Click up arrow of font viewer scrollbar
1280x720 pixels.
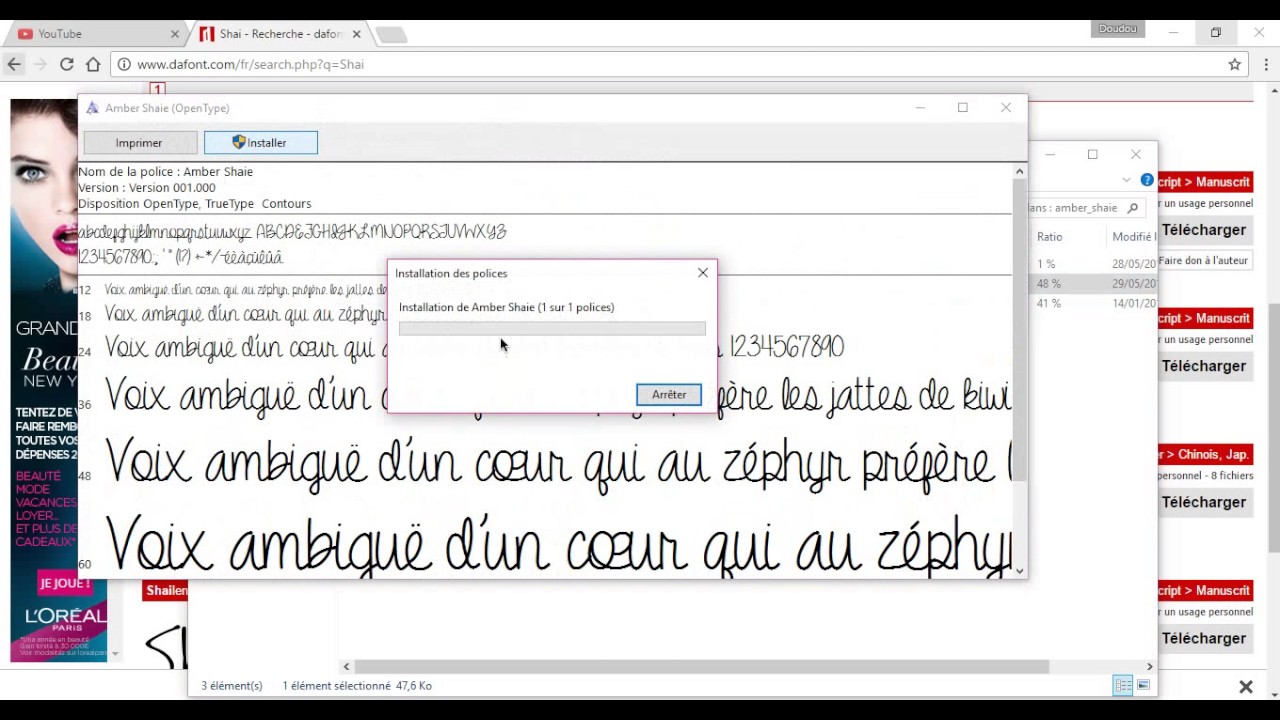[1019, 172]
